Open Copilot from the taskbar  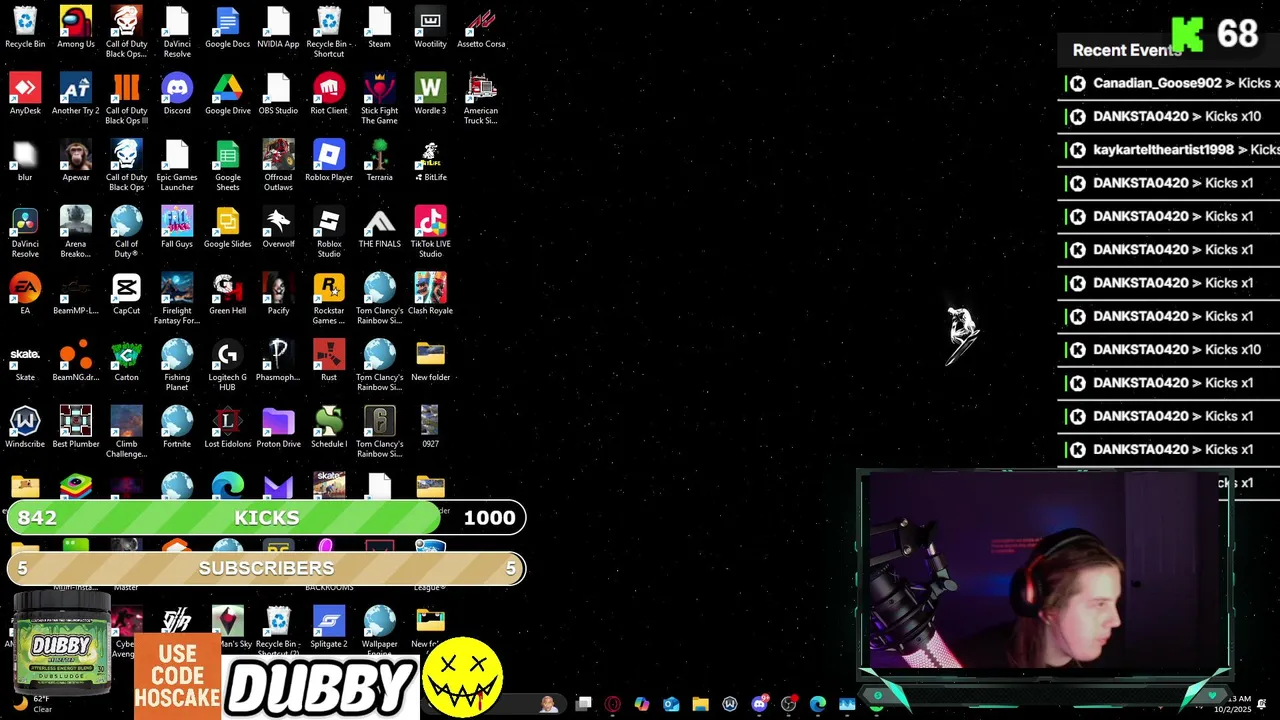point(642,704)
